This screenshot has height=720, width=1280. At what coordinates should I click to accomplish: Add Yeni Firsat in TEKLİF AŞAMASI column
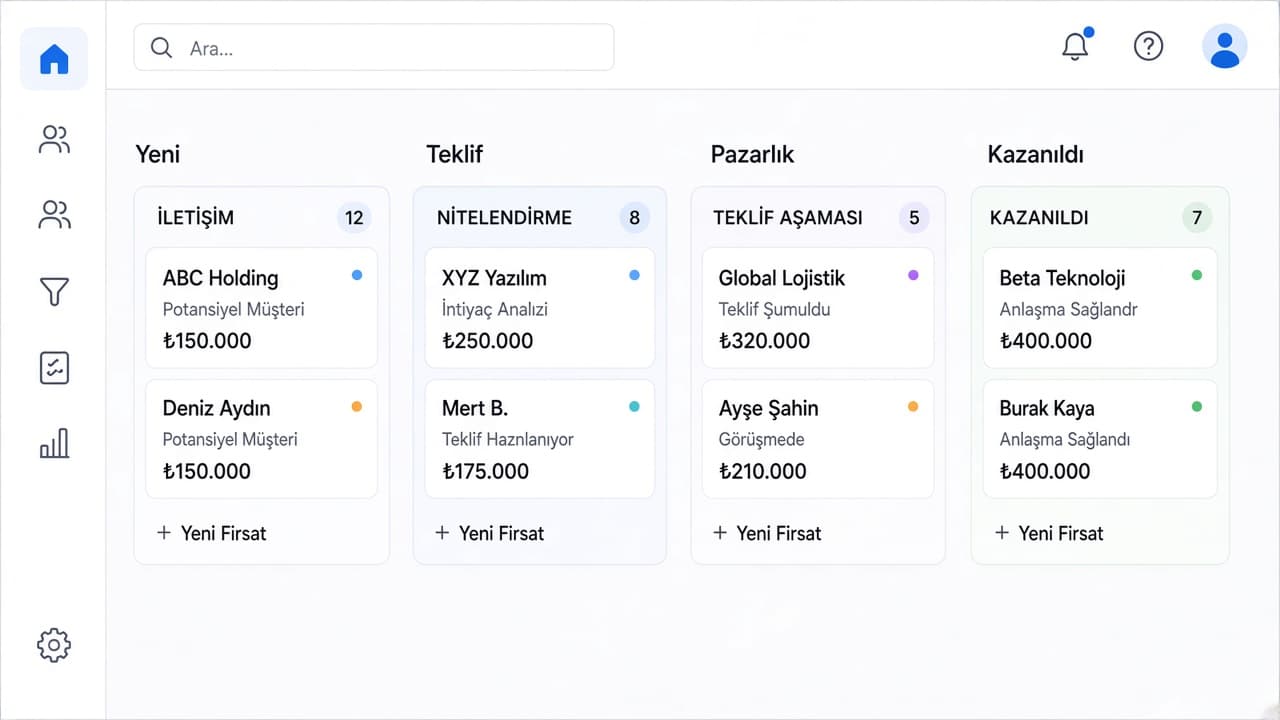767,533
